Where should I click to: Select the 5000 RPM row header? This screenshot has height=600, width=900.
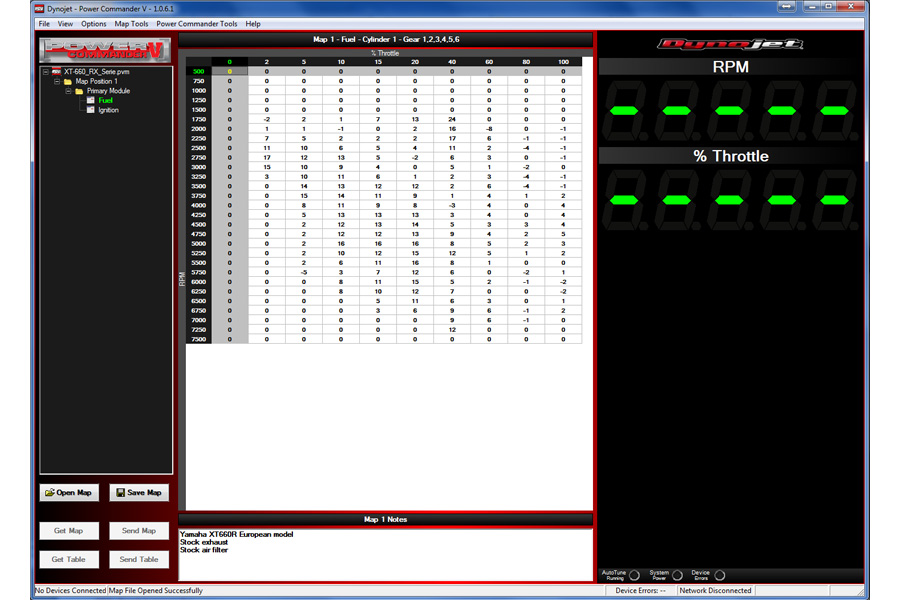tap(199, 244)
